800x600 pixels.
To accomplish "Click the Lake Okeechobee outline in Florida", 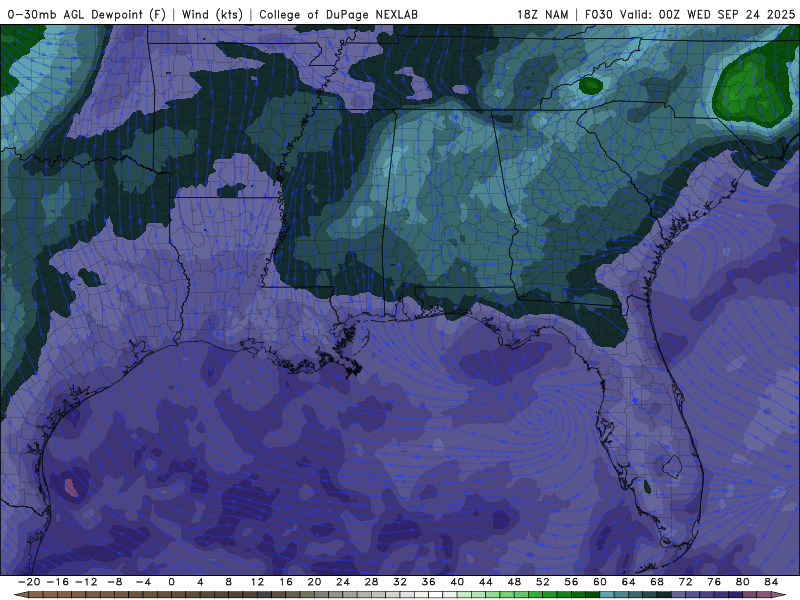I will [671, 466].
